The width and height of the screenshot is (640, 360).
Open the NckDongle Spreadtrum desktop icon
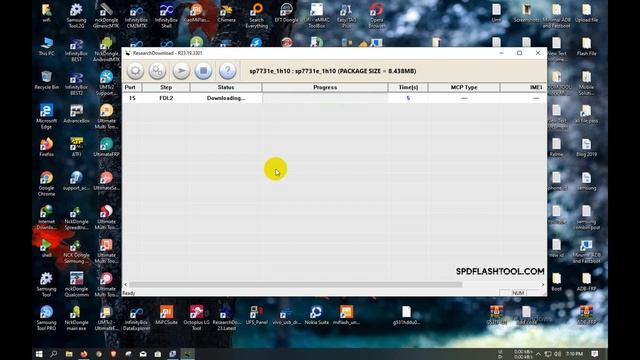pos(76,217)
